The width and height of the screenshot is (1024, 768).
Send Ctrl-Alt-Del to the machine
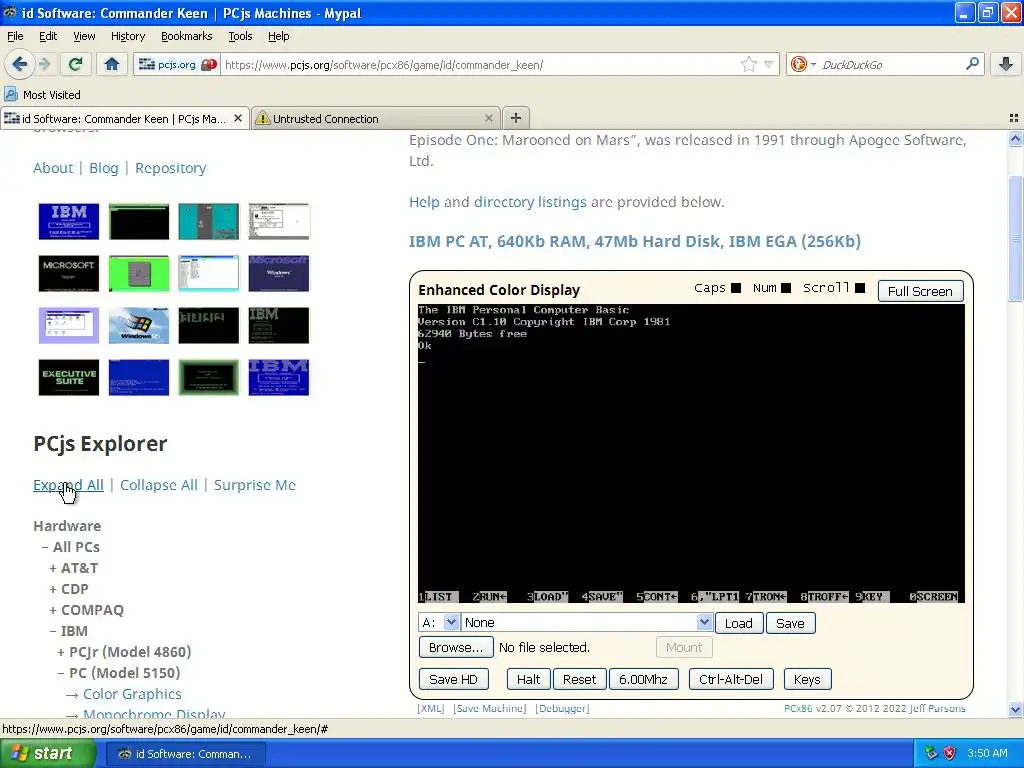tap(731, 679)
